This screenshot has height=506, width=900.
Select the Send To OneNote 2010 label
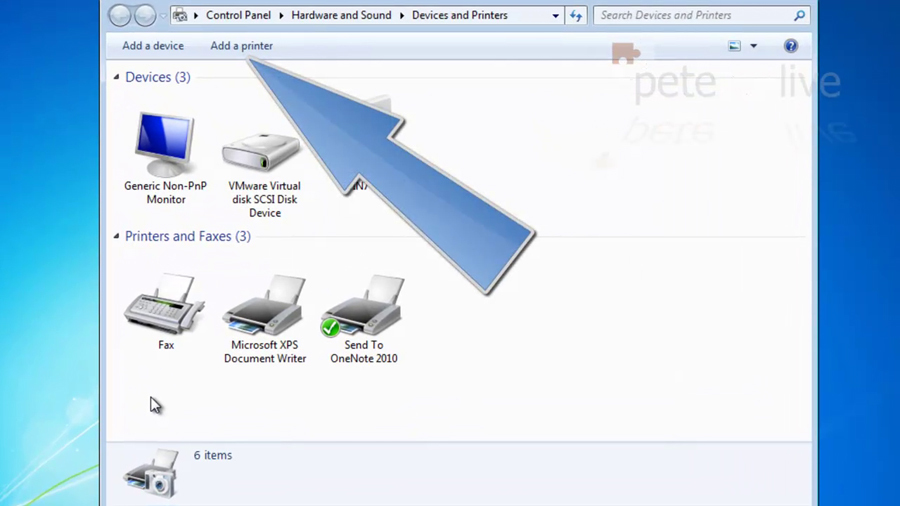tap(363, 352)
